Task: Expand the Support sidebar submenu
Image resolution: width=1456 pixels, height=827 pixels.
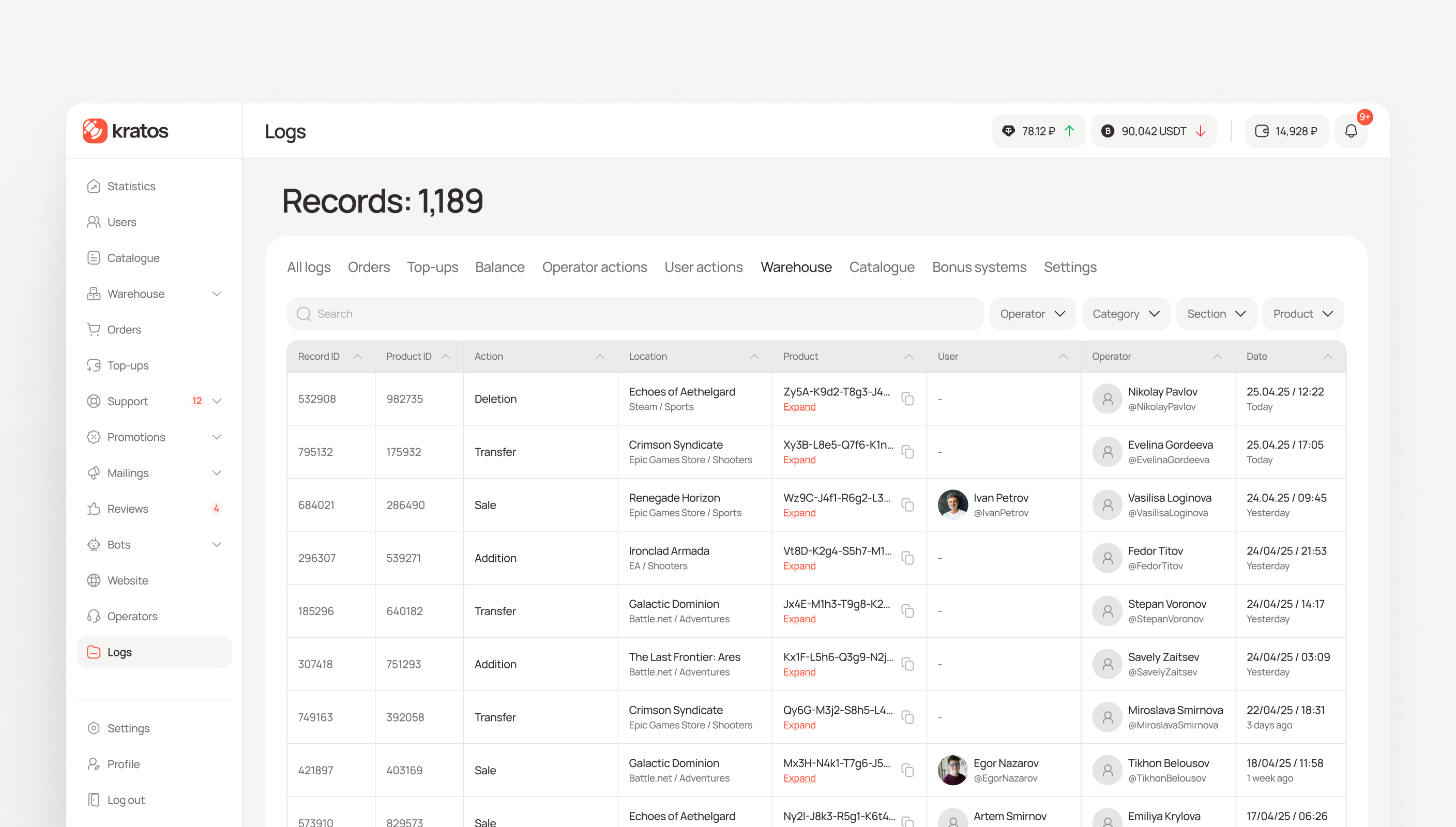Action: [x=217, y=401]
